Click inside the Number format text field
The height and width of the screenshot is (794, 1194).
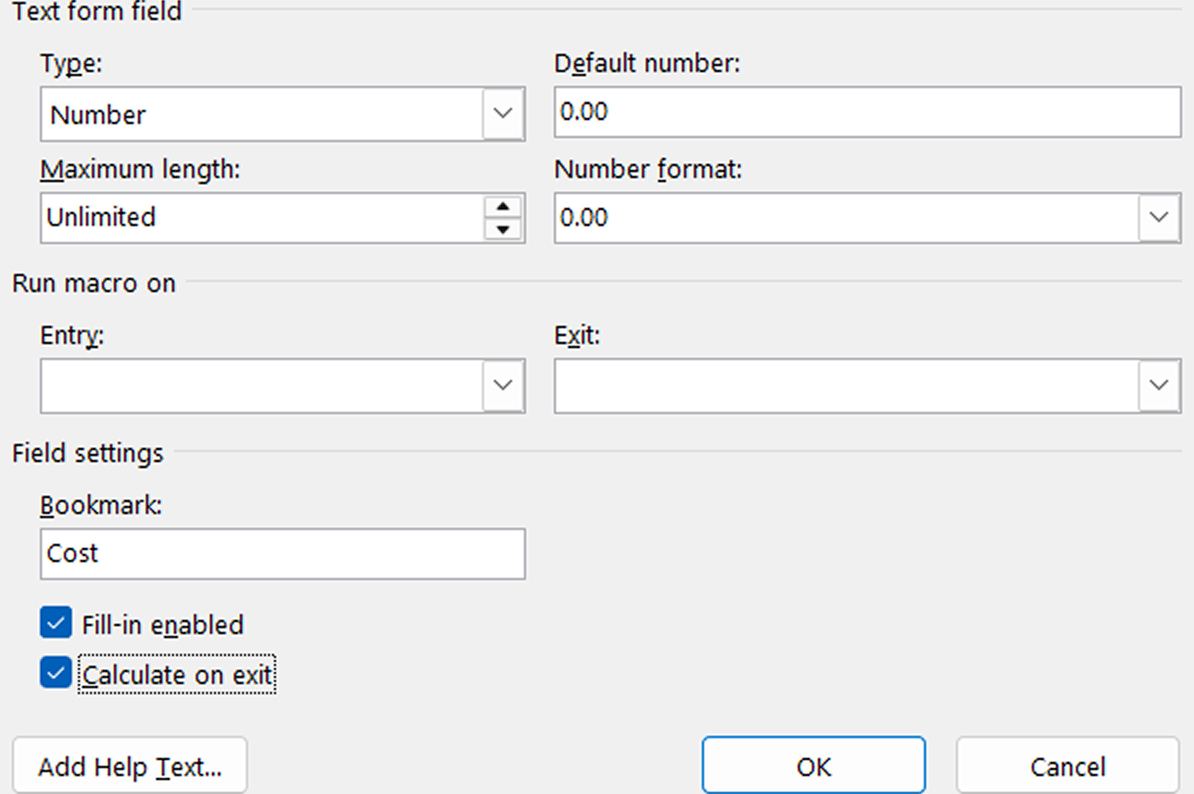(846, 218)
